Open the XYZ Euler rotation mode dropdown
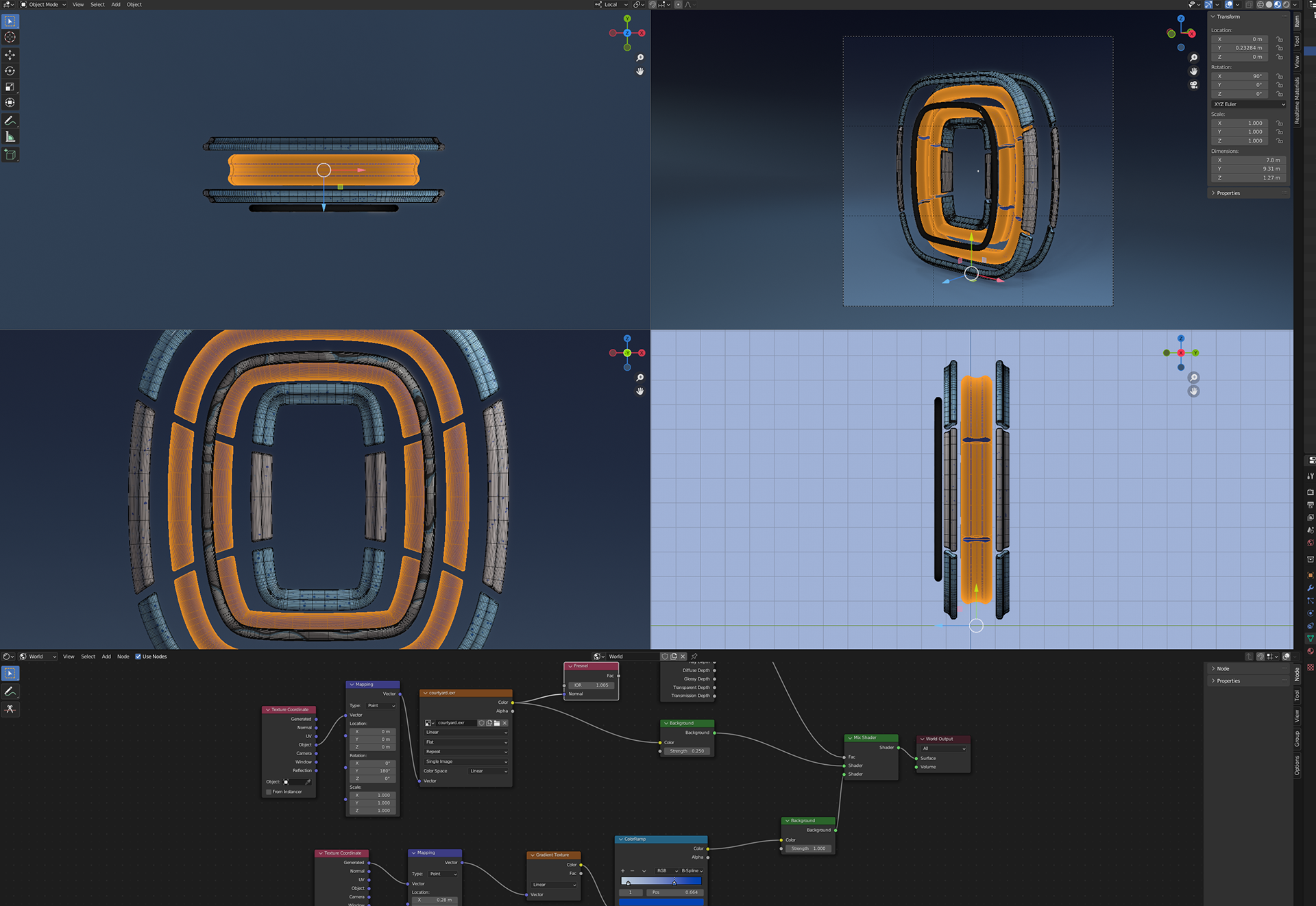1316x906 pixels. pyautogui.click(x=1249, y=104)
